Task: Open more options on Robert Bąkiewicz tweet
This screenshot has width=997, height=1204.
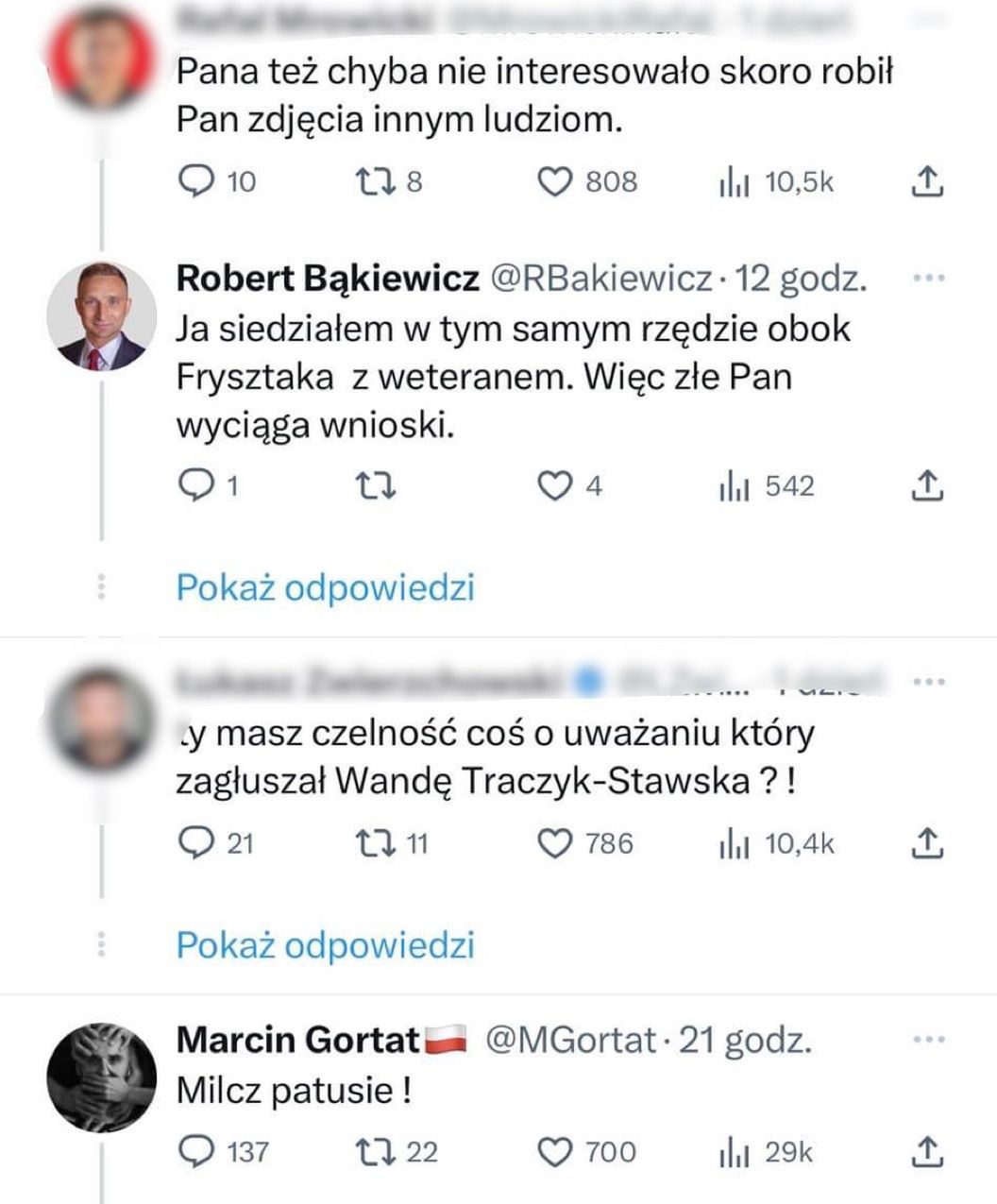Action: tap(930, 279)
